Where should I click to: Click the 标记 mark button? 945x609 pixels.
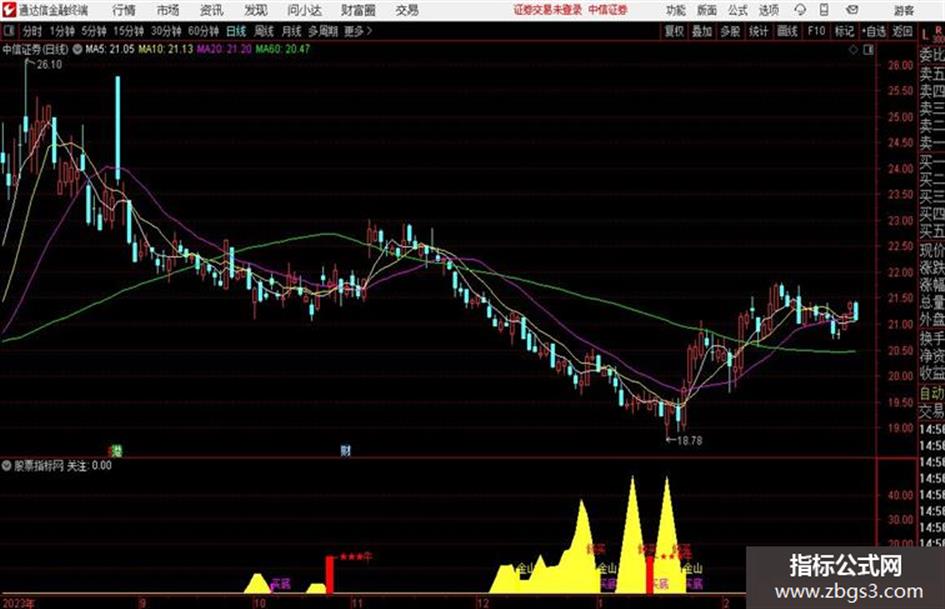(x=844, y=31)
